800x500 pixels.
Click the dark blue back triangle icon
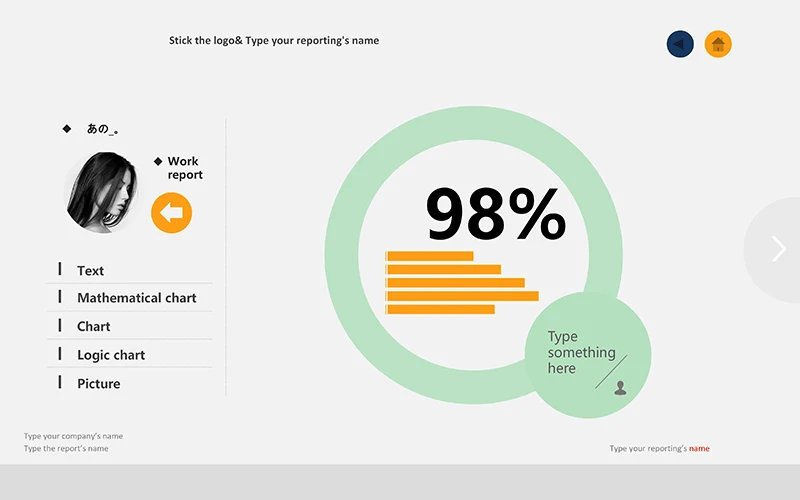680,44
